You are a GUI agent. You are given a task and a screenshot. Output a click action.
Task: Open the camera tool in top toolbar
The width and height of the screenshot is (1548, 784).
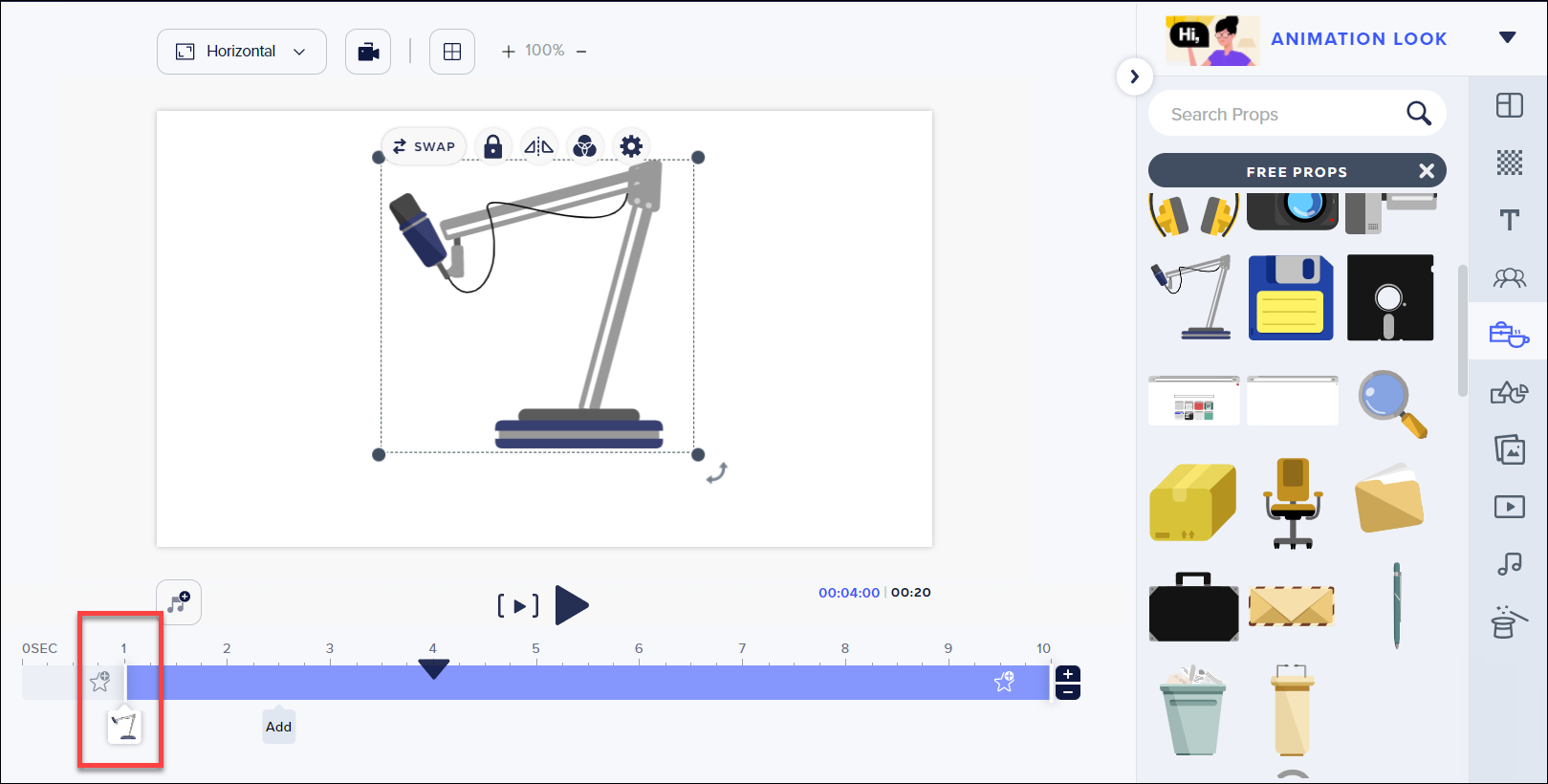click(x=368, y=52)
